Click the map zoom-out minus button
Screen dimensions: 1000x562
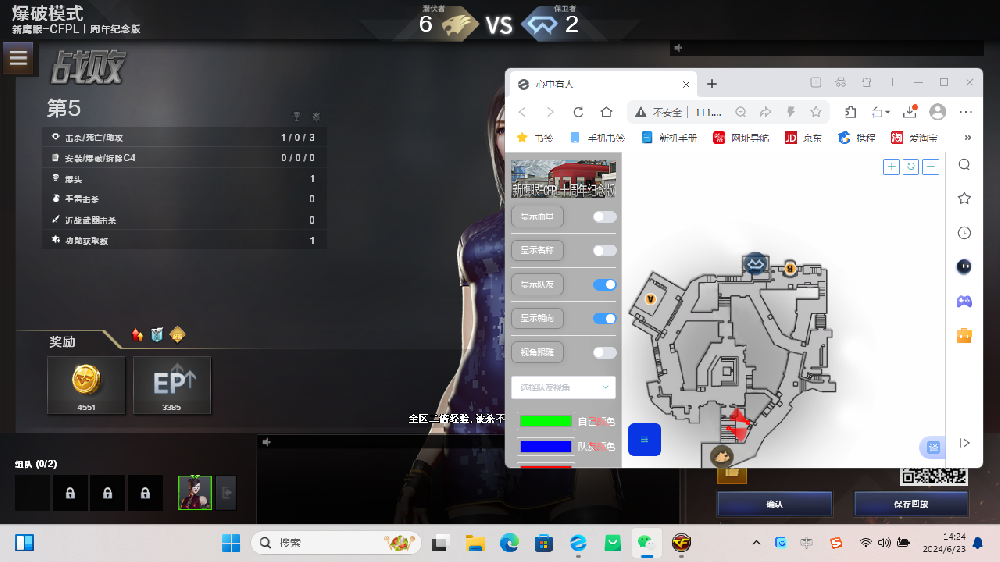930,167
